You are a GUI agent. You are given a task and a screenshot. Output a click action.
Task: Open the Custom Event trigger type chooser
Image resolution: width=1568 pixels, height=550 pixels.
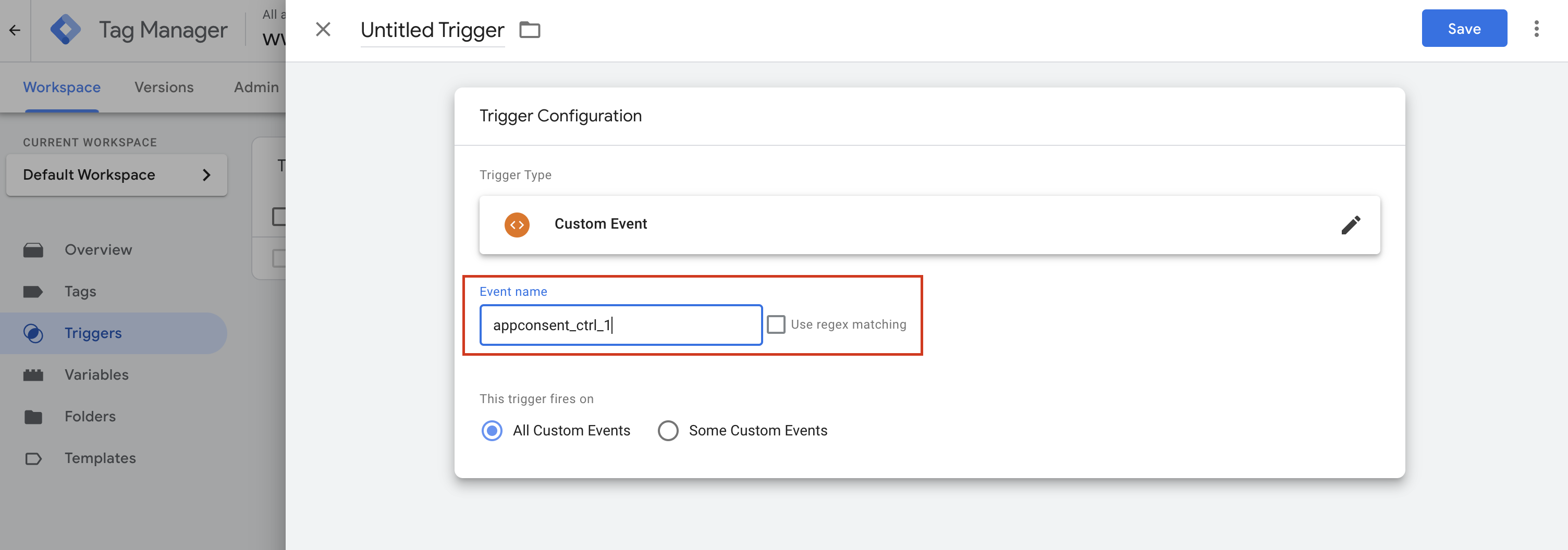tap(929, 224)
